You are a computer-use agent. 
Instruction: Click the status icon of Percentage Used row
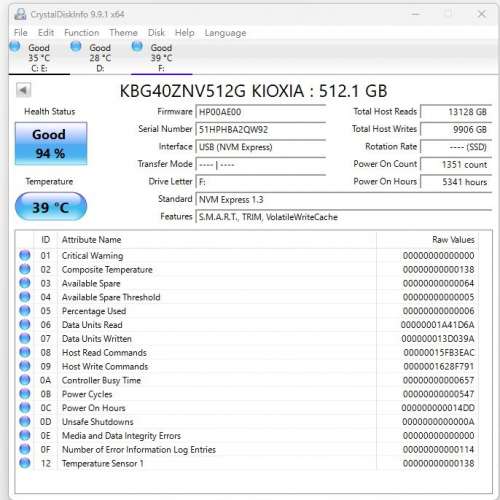click(x=25, y=311)
